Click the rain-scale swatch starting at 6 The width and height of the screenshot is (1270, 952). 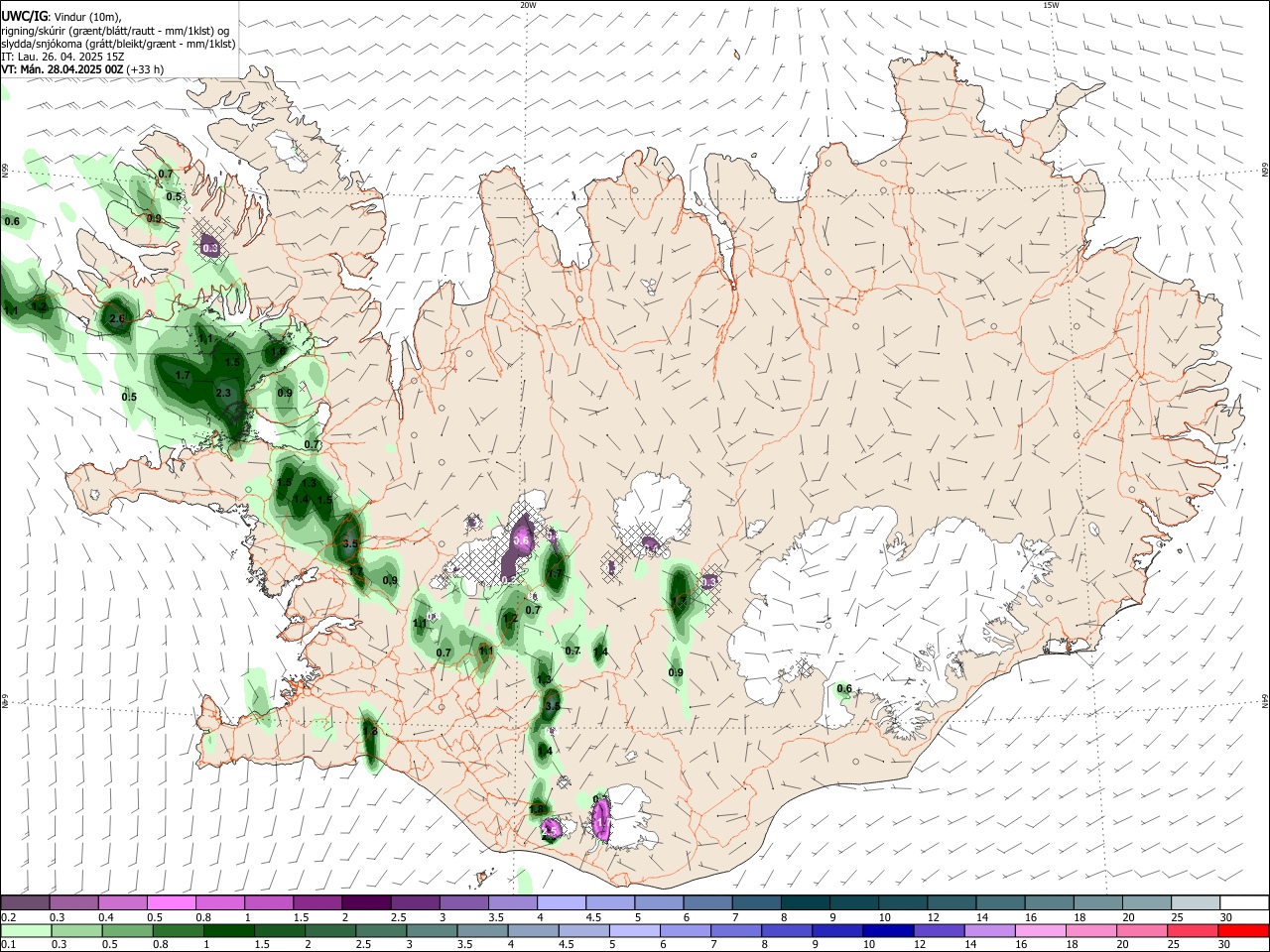[x=685, y=930]
